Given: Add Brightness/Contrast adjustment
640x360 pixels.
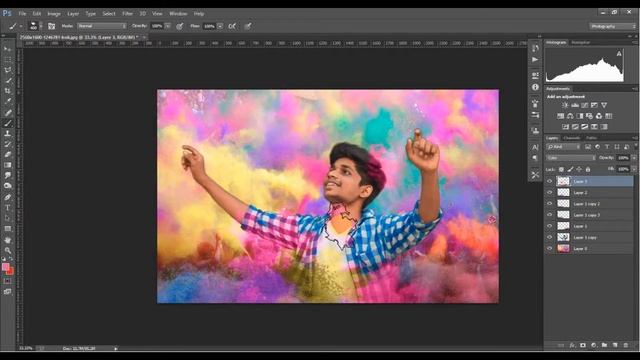Looking at the screenshot, I should [565, 105].
